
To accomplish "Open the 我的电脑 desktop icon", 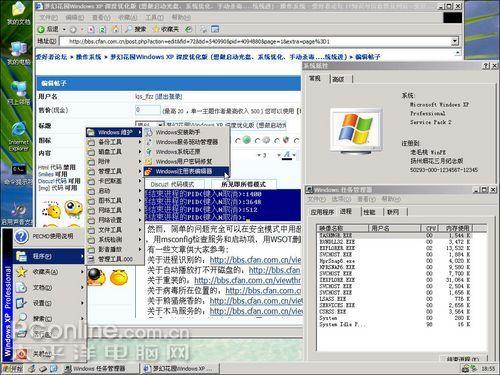I will pos(19,53).
